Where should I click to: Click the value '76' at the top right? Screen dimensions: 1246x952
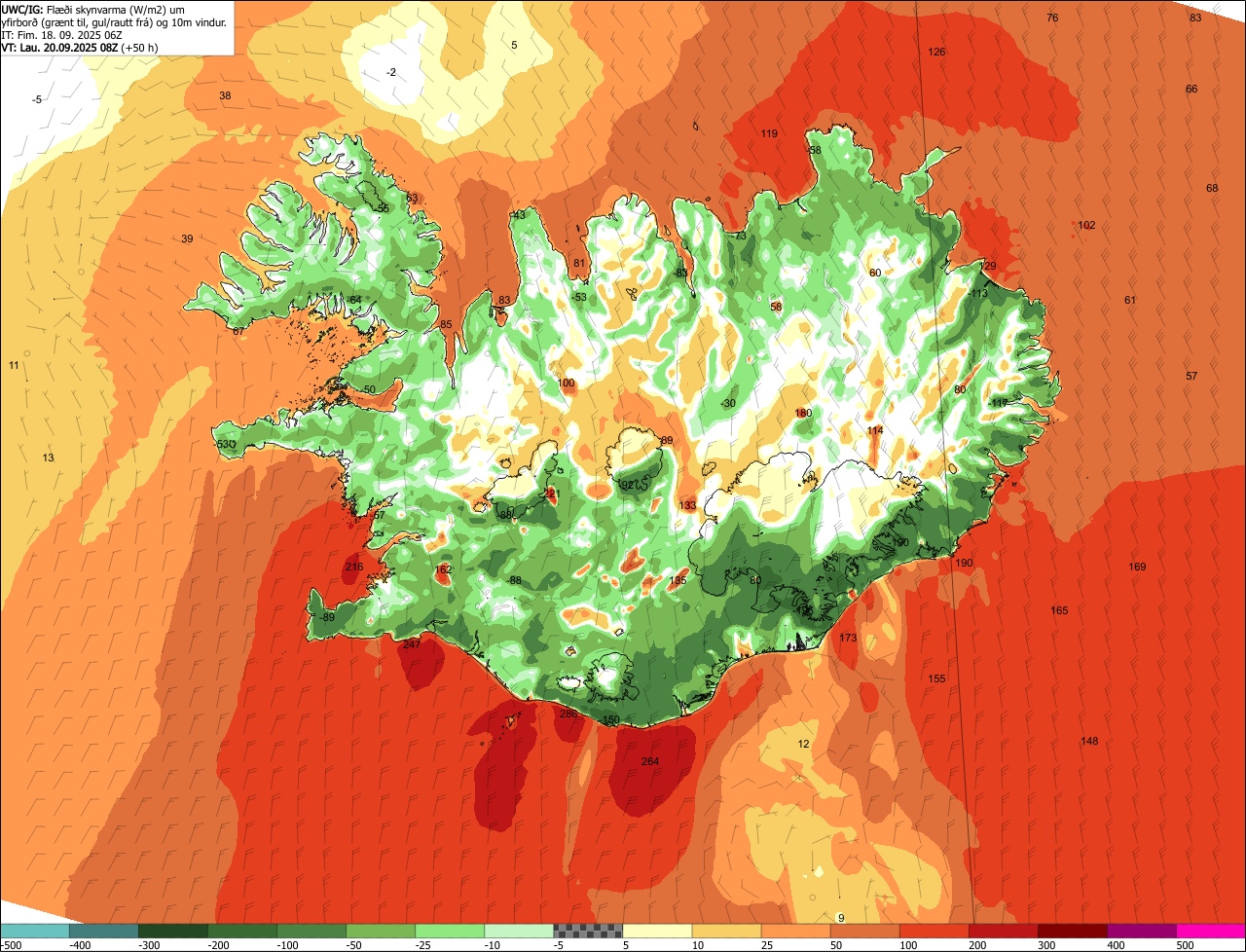[1052, 18]
